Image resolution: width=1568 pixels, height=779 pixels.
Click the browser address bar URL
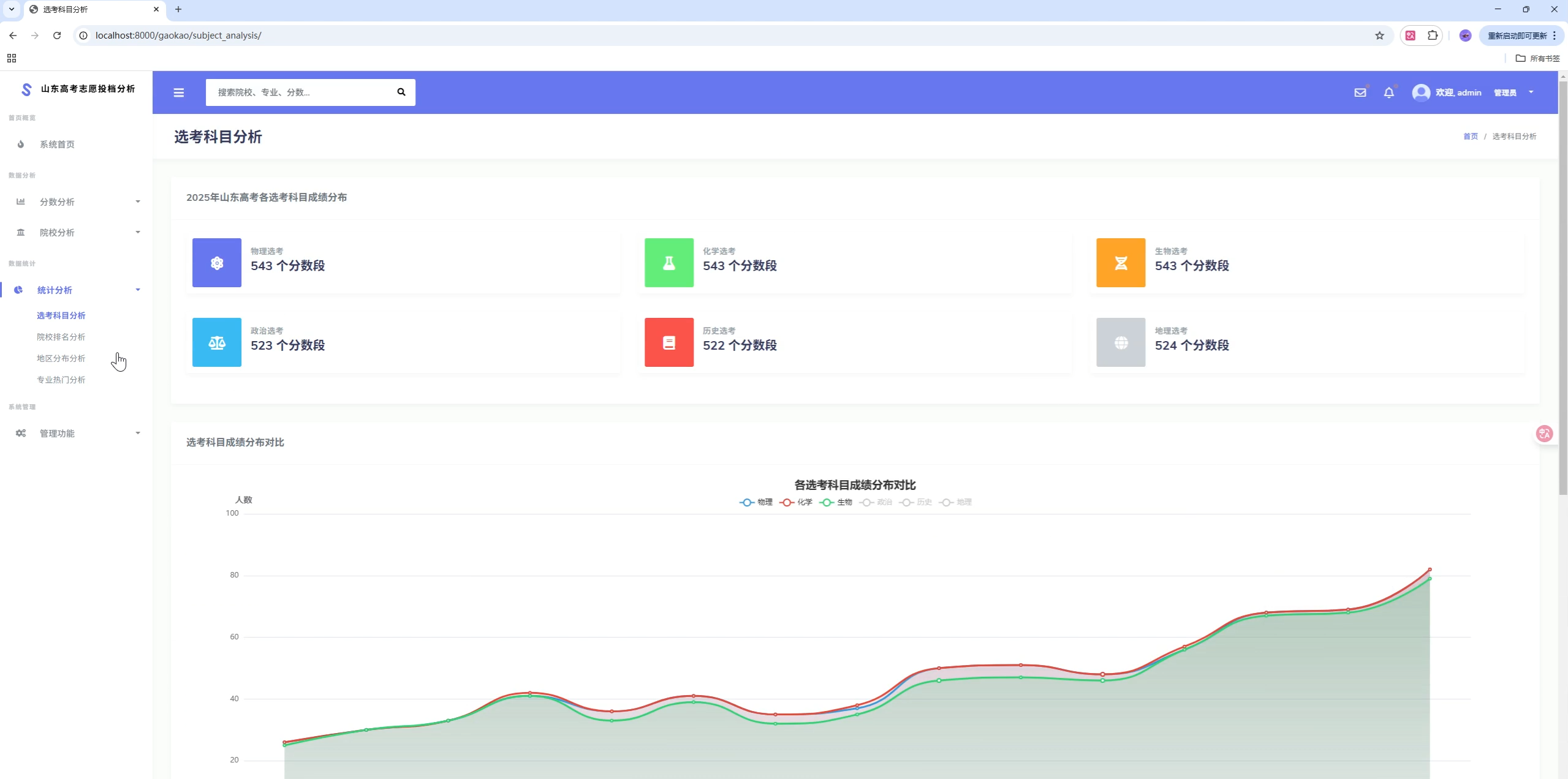coord(178,36)
